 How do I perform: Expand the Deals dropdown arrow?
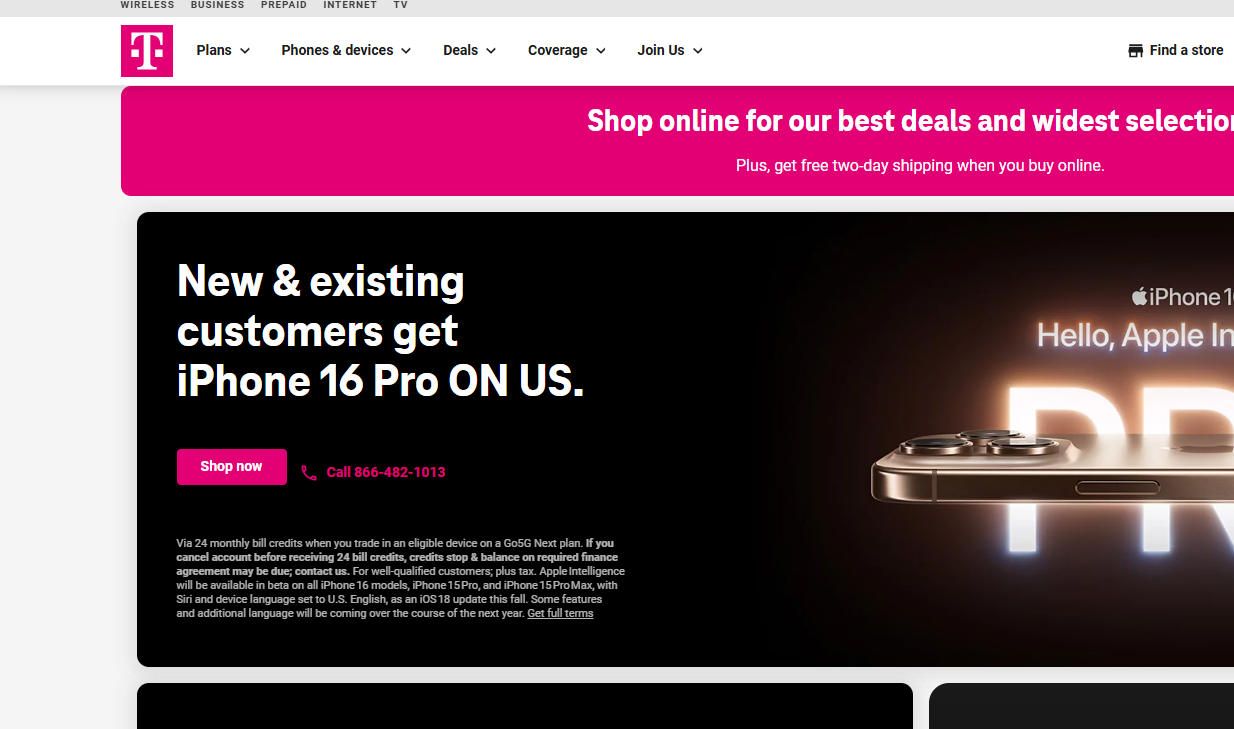click(x=491, y=51)
